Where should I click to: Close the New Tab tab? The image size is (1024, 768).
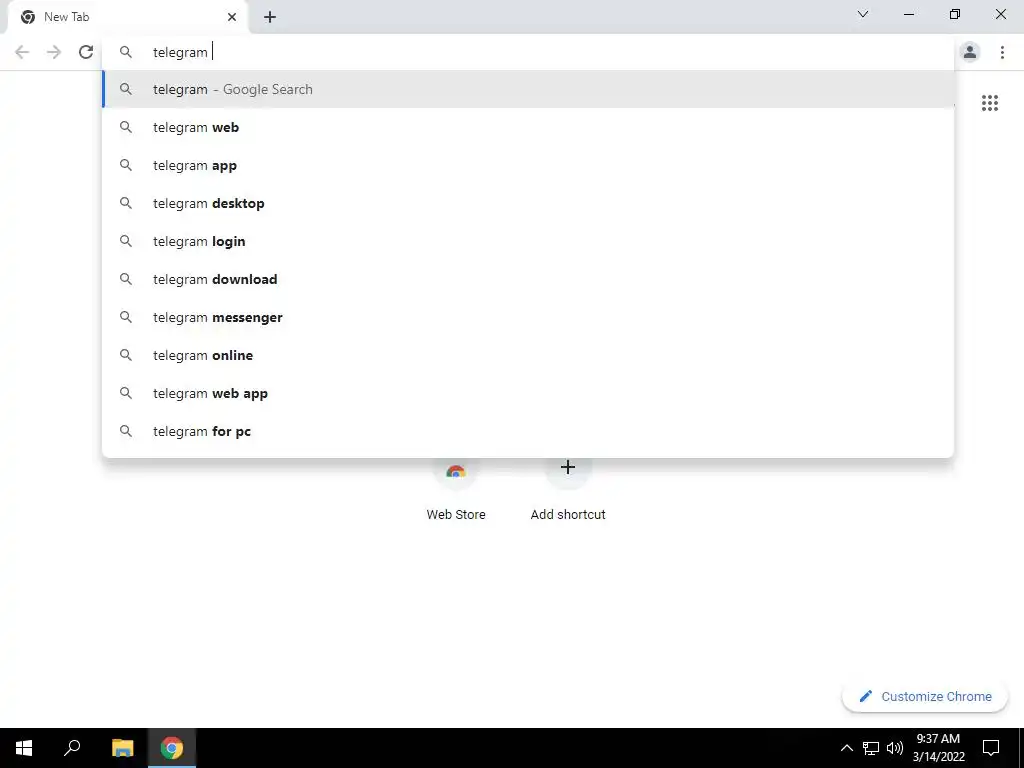[232, 17]
